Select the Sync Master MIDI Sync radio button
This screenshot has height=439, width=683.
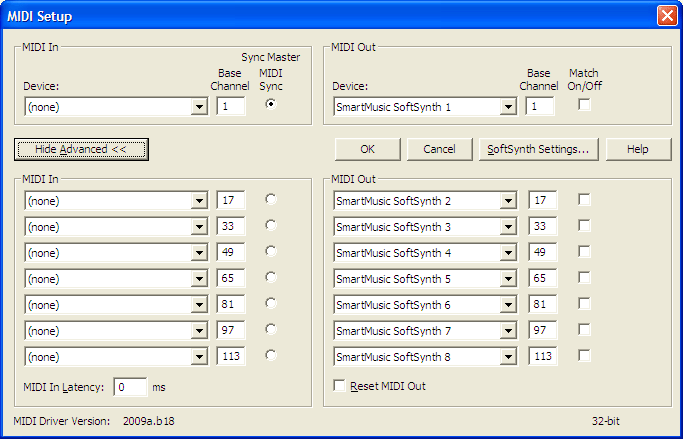click(x=271, y=104)
